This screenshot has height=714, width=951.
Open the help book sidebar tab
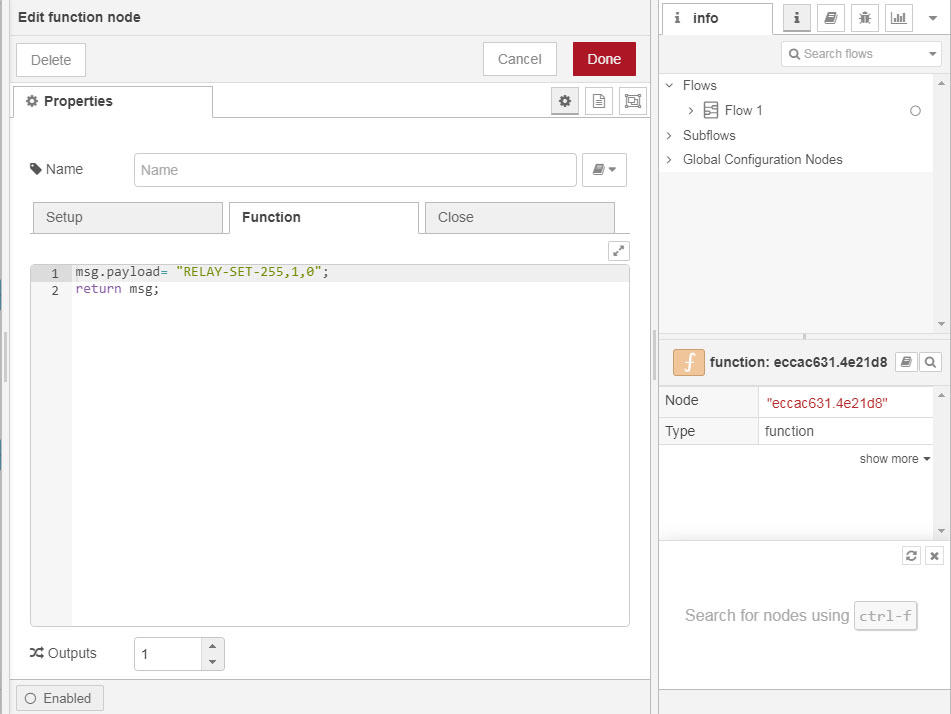pos(829,18)
